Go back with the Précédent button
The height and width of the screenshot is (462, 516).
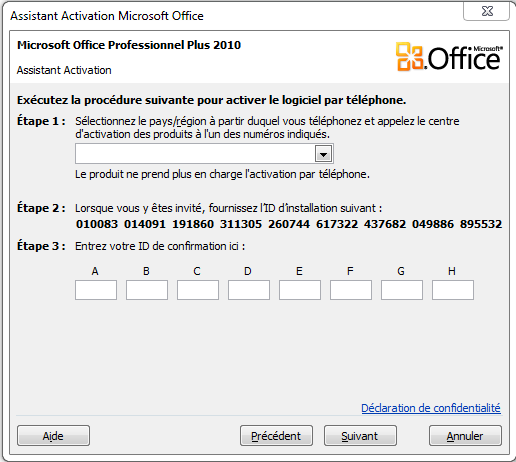coord(276,436)
